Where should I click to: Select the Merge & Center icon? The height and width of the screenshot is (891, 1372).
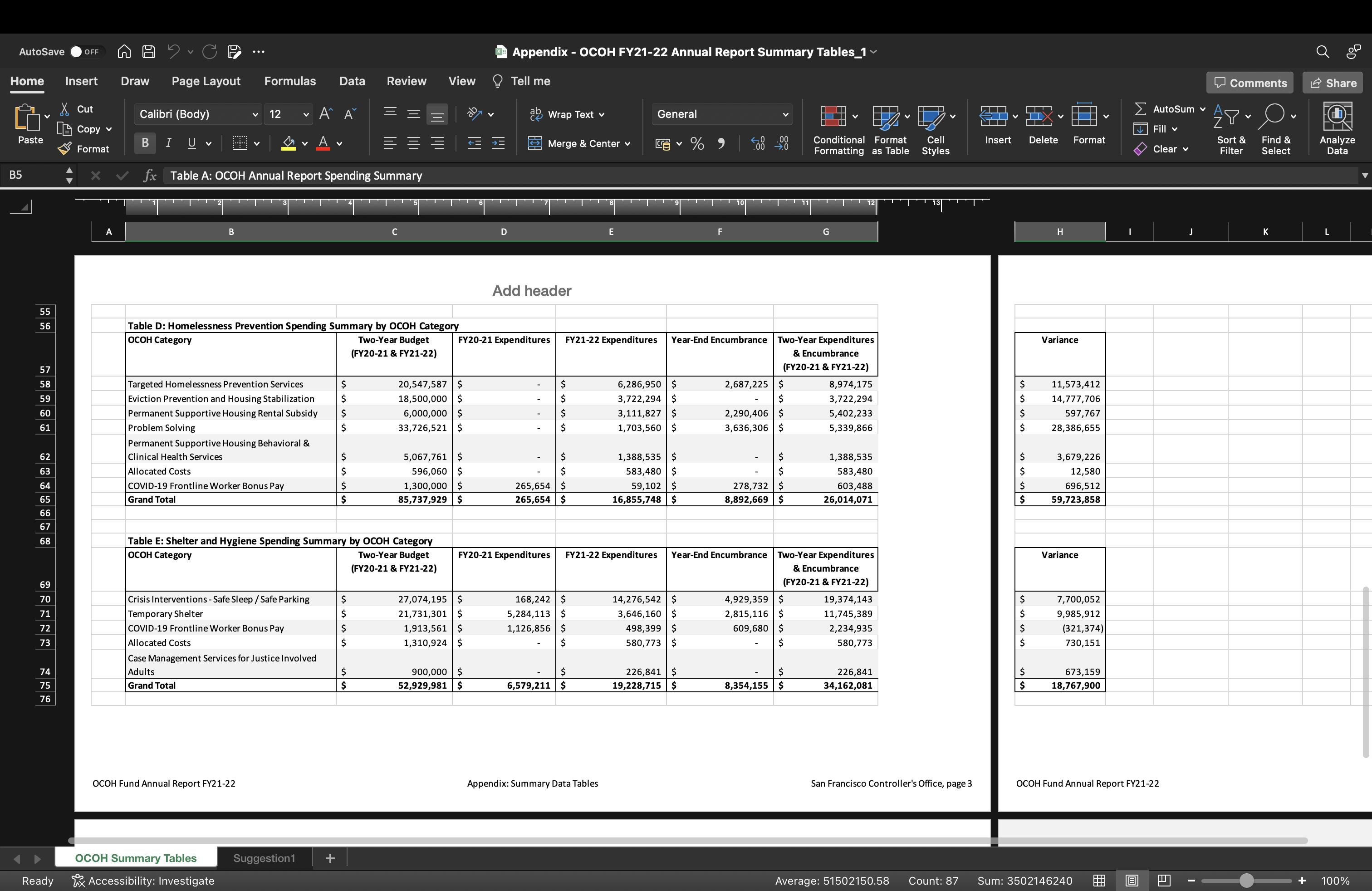click(535, 143)
